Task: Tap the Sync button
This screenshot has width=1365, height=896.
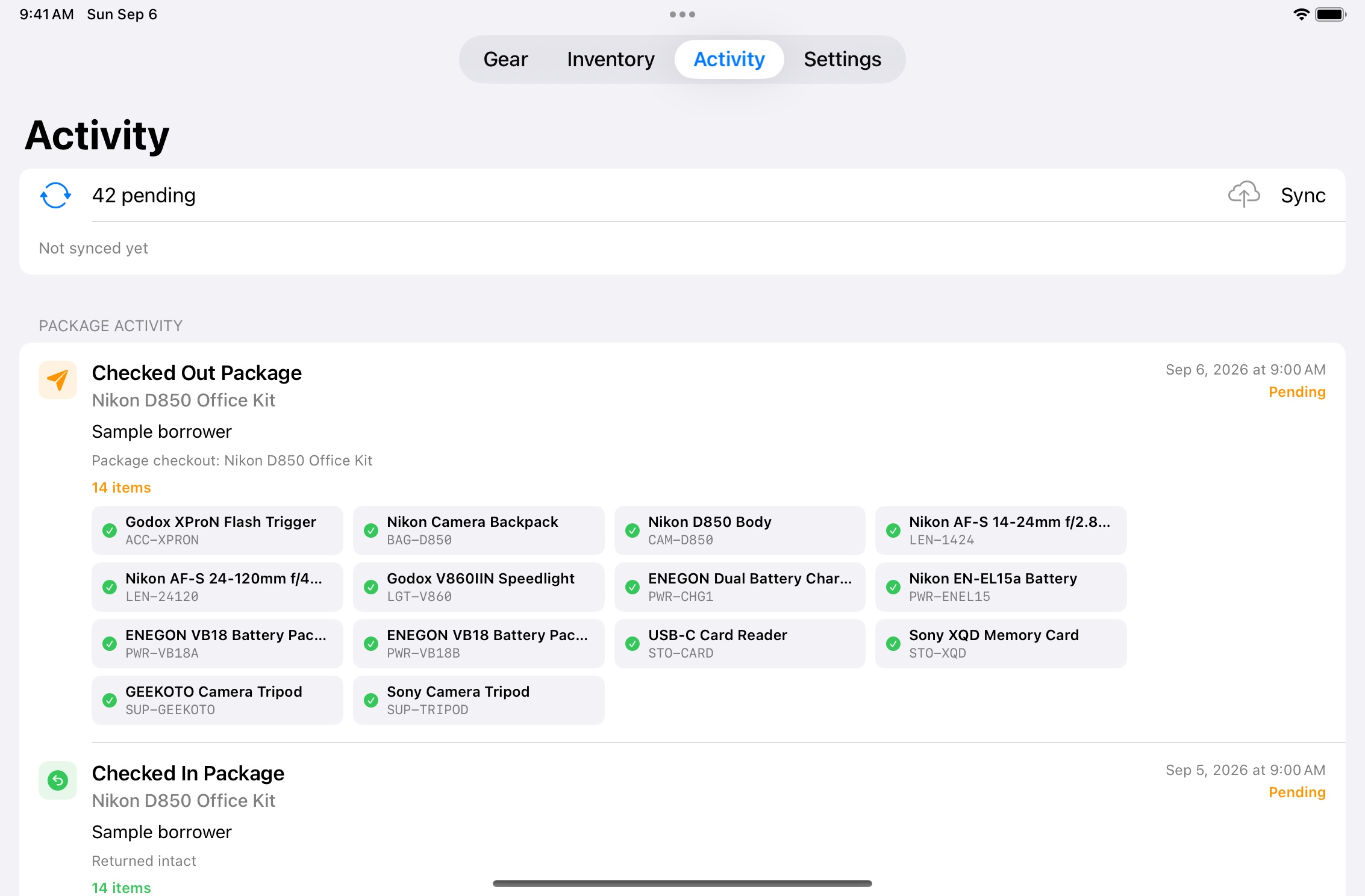Action: pos(1303,195)
